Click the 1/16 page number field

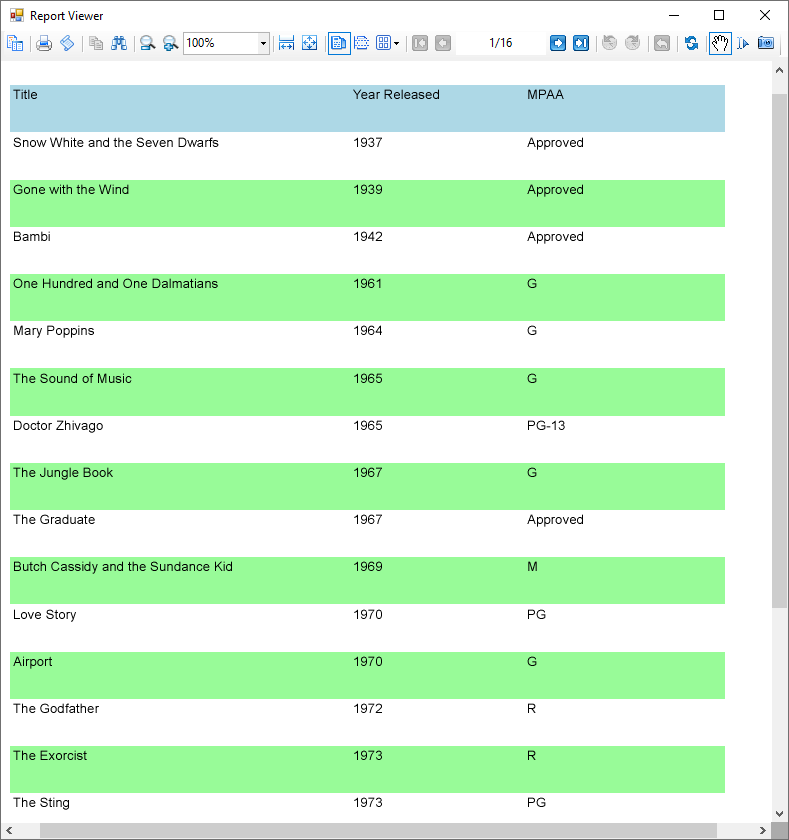pos(501,43)
